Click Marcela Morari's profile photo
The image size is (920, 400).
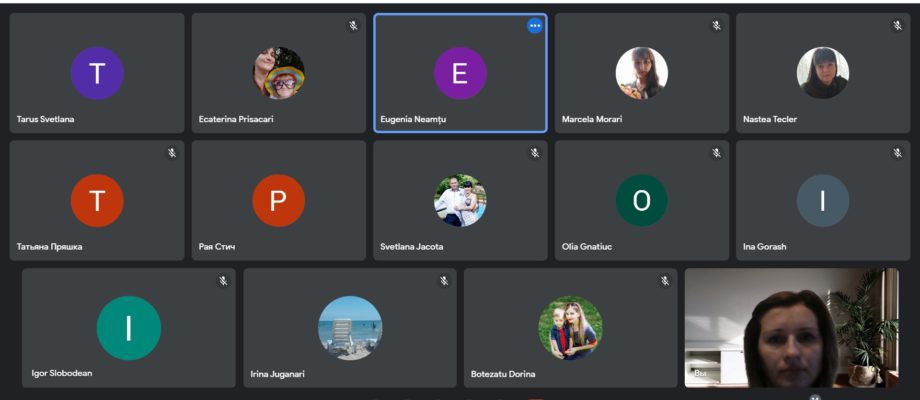(x=641, y=73)
